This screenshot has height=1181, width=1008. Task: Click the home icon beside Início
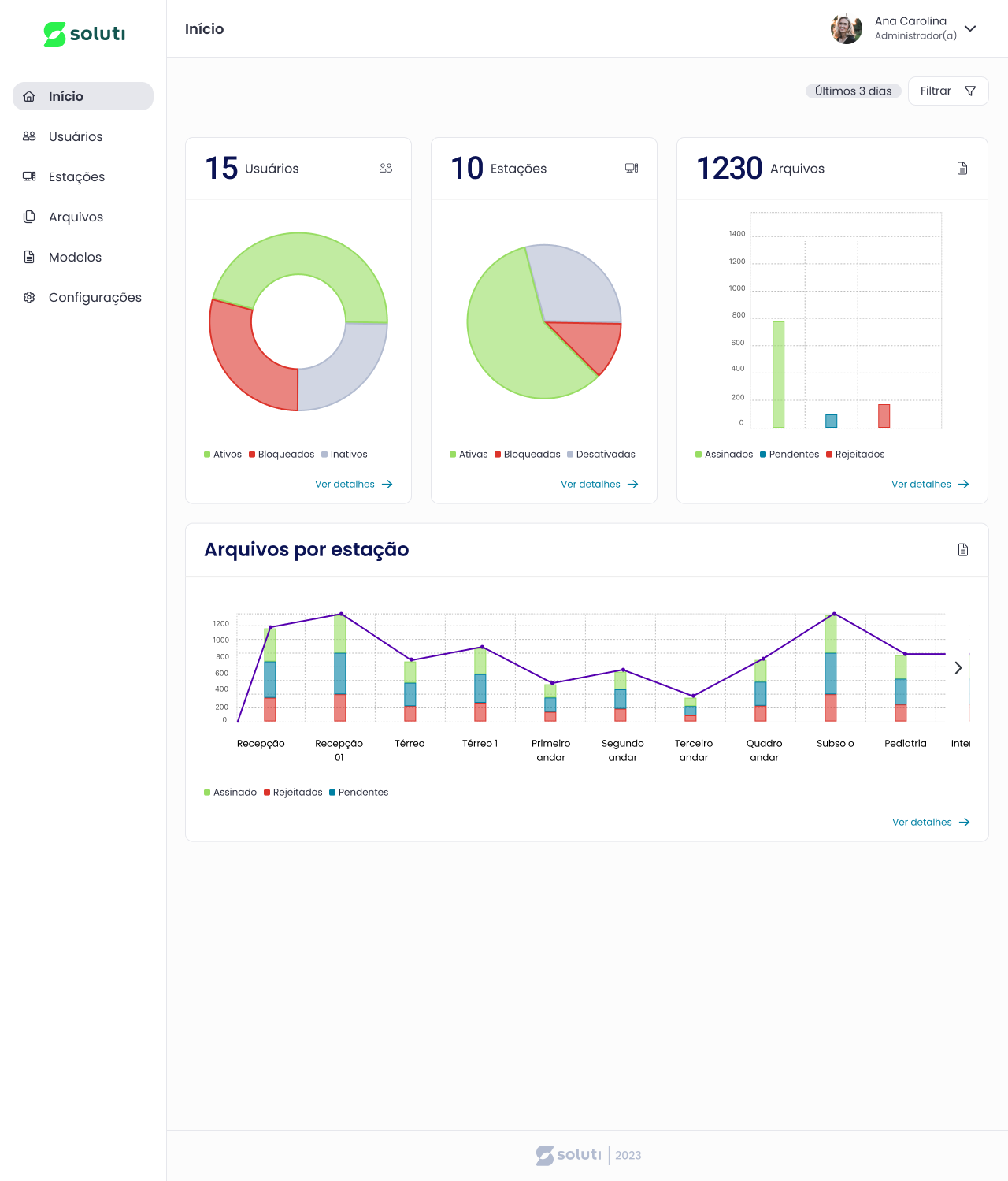(29, 96)
